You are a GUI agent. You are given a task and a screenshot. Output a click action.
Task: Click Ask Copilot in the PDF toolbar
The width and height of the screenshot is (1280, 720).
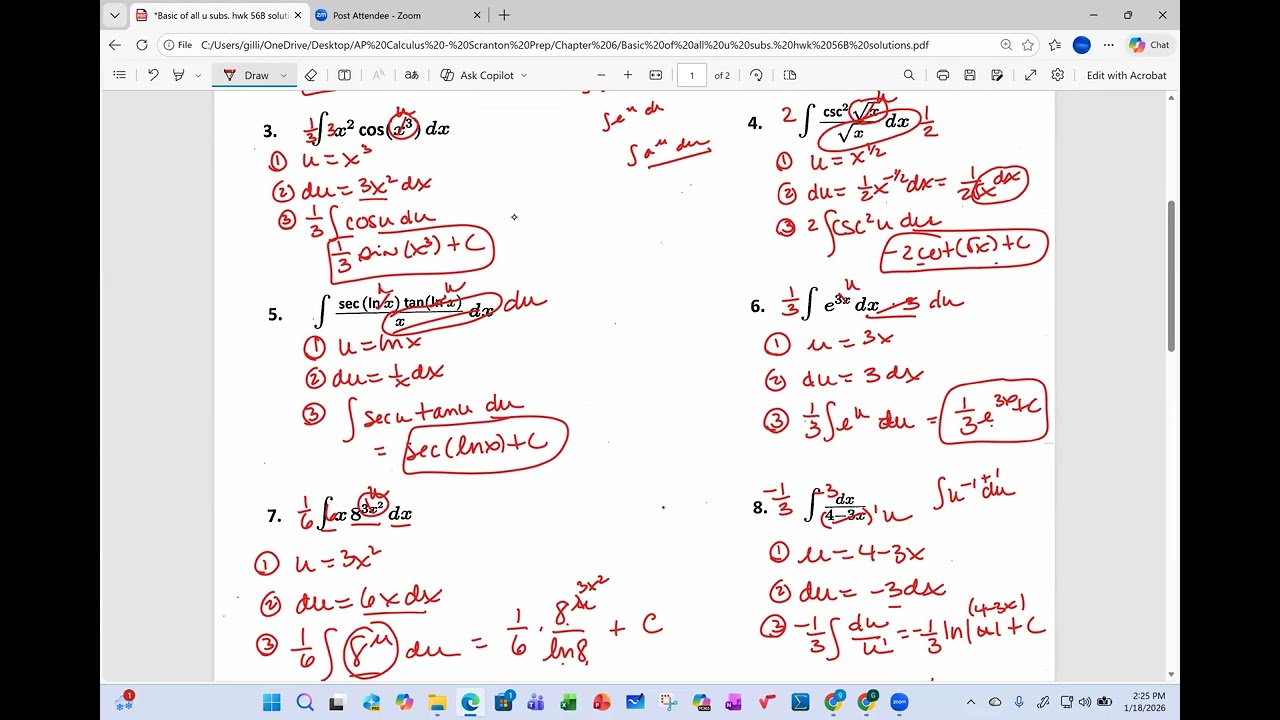click(x=477, y=75)
